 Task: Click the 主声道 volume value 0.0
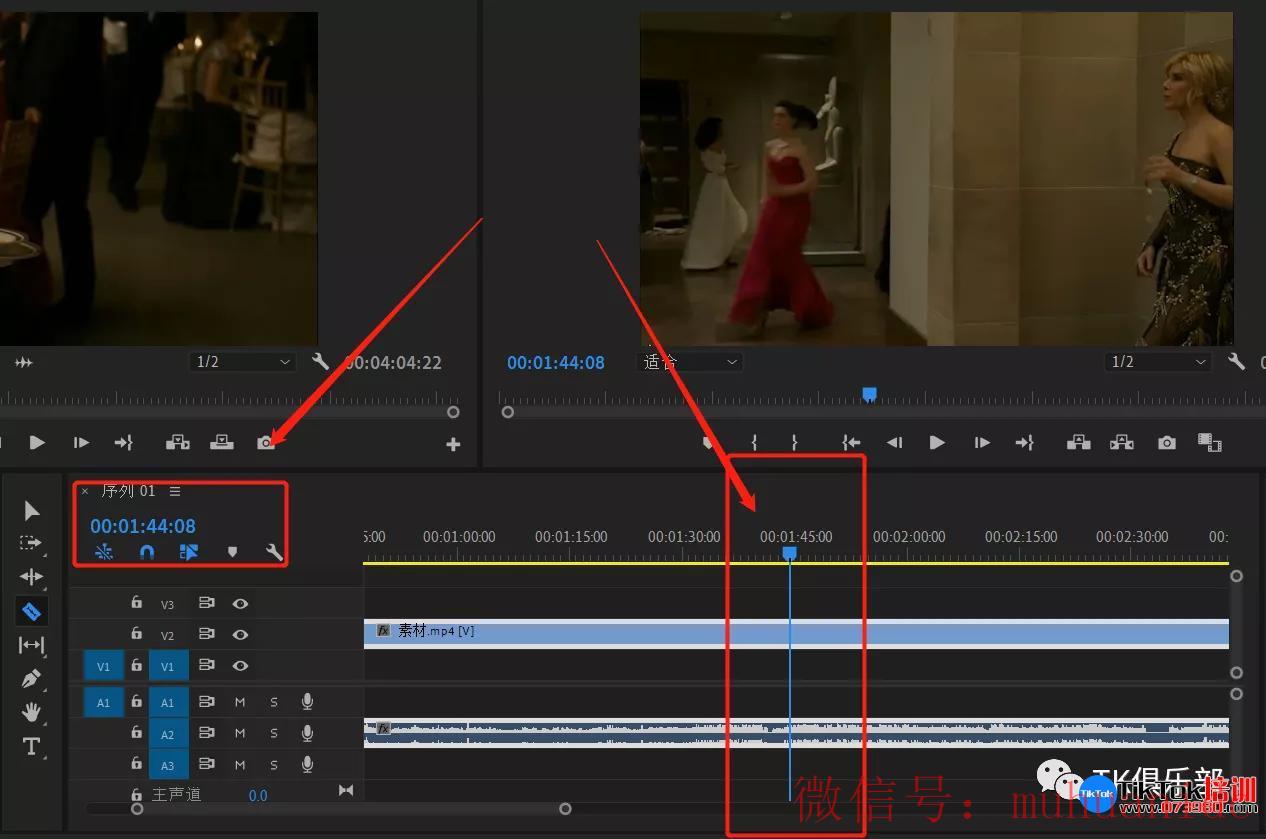click(x=258, y=796)
